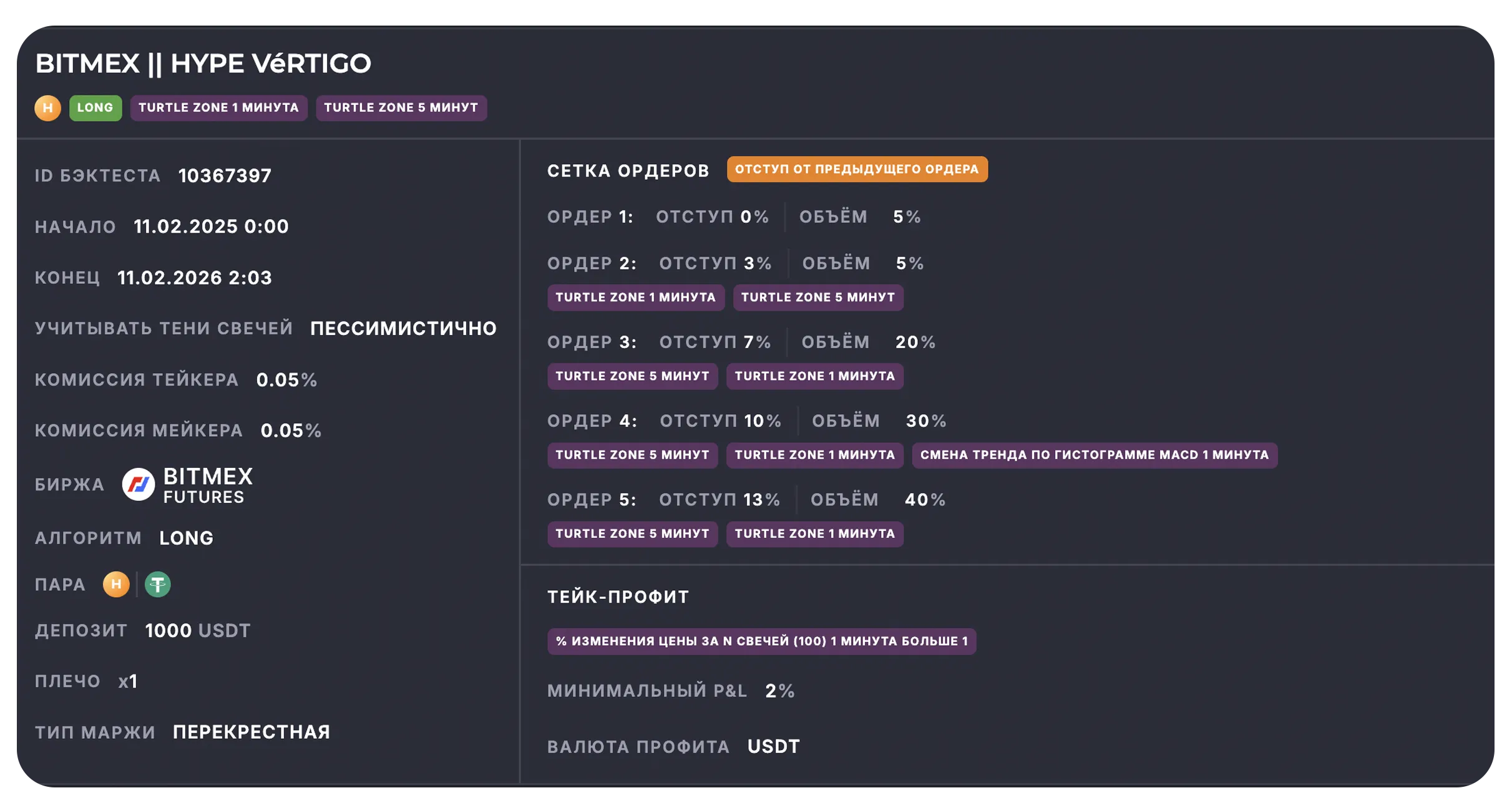
Task: Toggle TURTLE ZONE 1 МИНУТА filter in the header
Action: (218, 107)
